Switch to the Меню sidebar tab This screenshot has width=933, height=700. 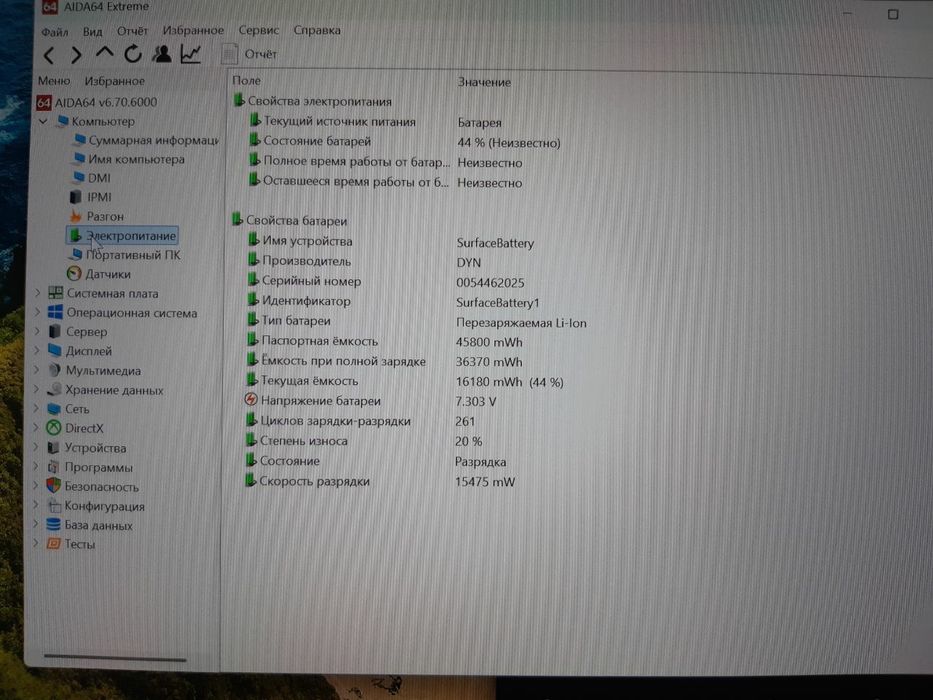(54, 81)
